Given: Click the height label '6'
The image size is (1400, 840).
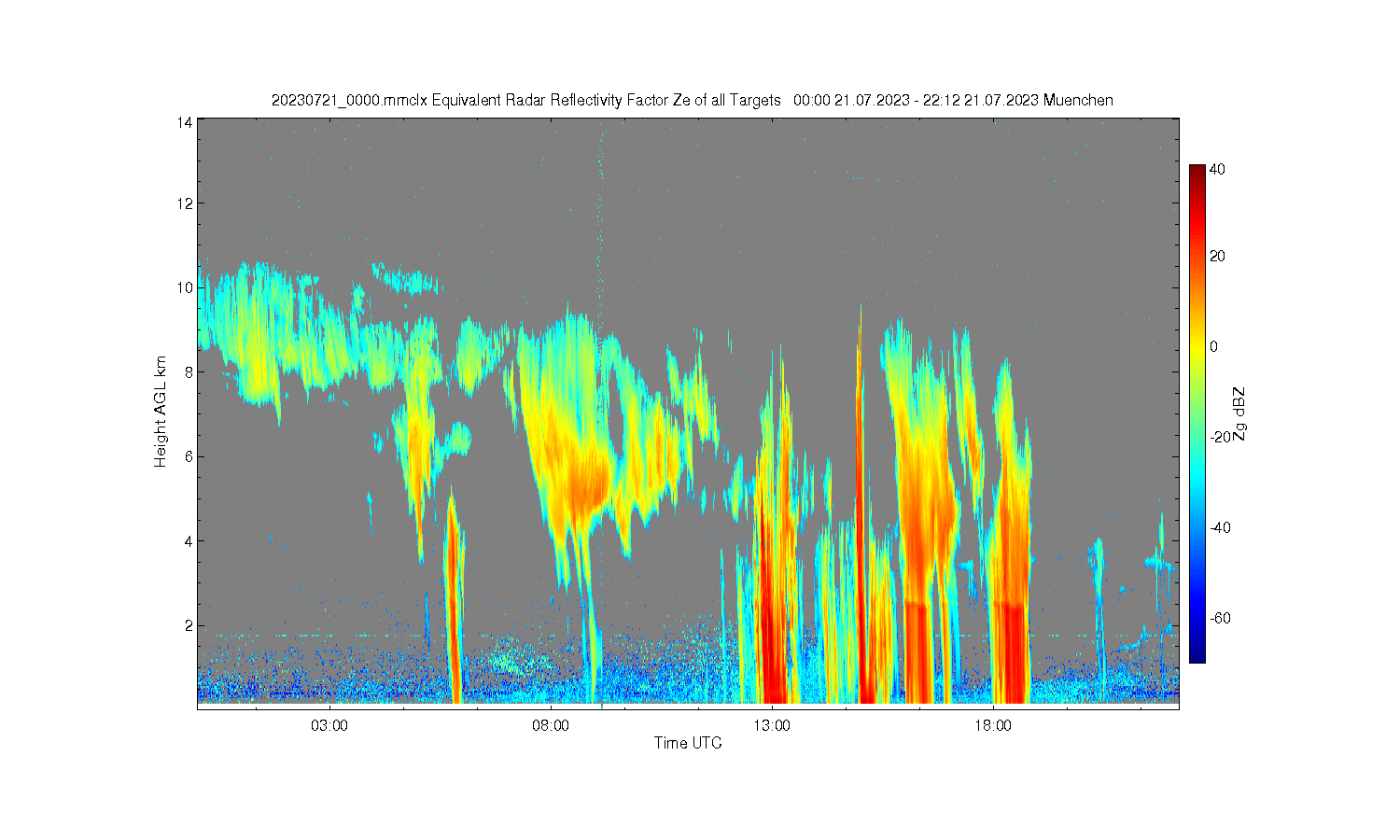Looking at the screenshot, I should 189,456.
